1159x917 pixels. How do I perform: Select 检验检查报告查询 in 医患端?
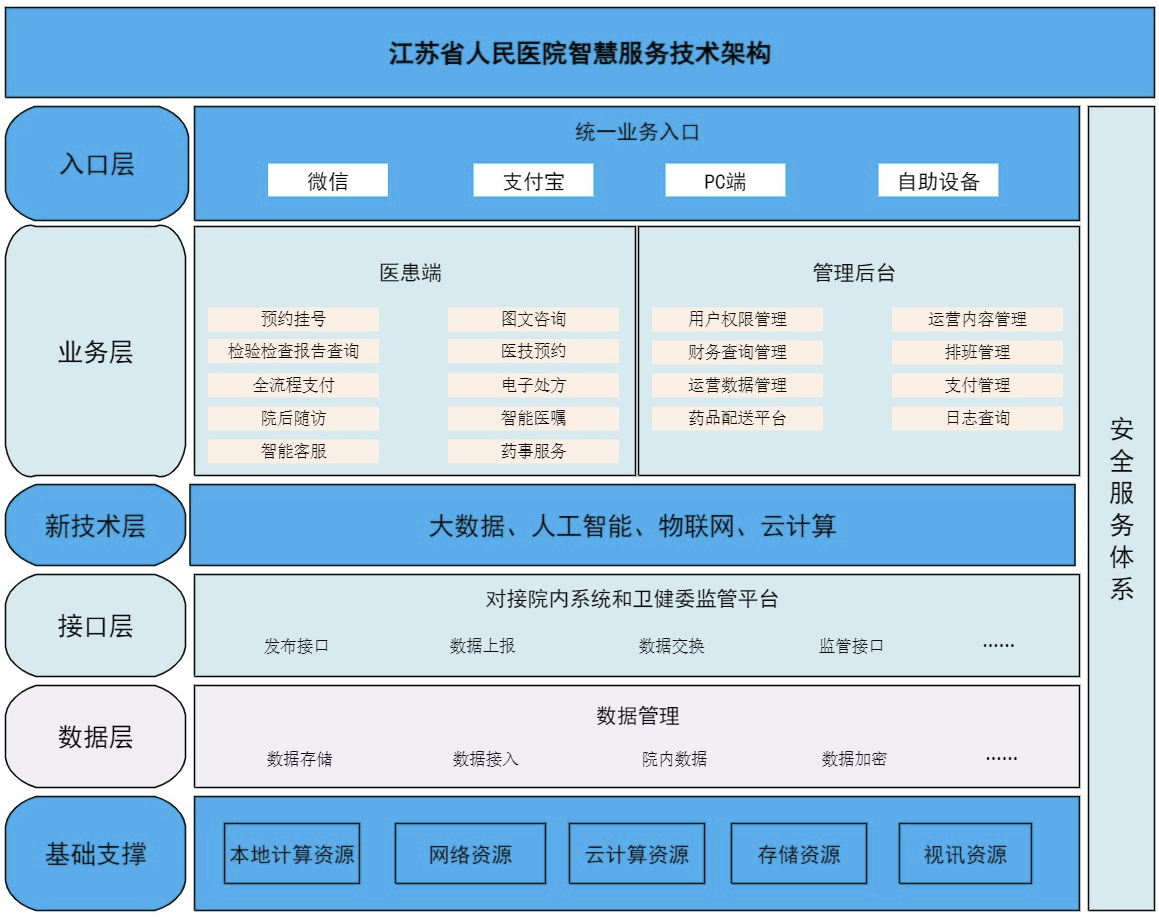pyautogui.click(x=293, y=352)
